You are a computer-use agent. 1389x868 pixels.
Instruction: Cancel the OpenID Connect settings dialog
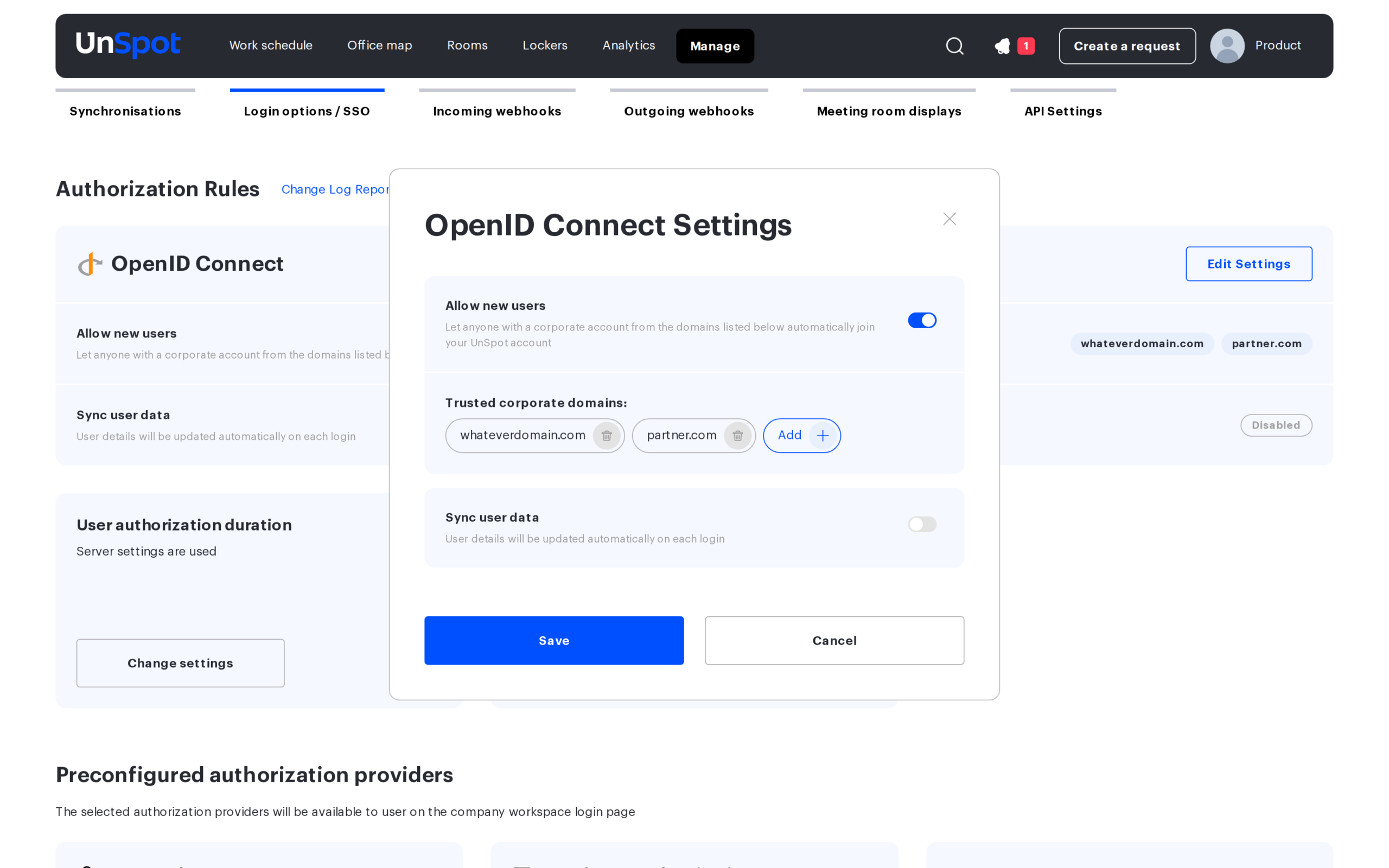834,641
